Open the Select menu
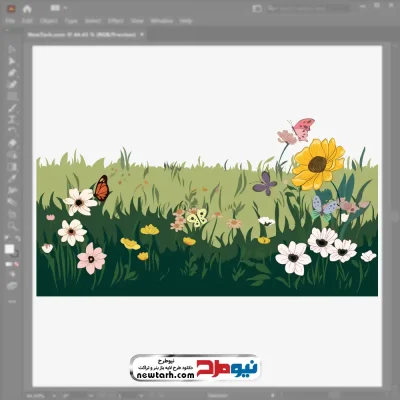 click(93, 21)
